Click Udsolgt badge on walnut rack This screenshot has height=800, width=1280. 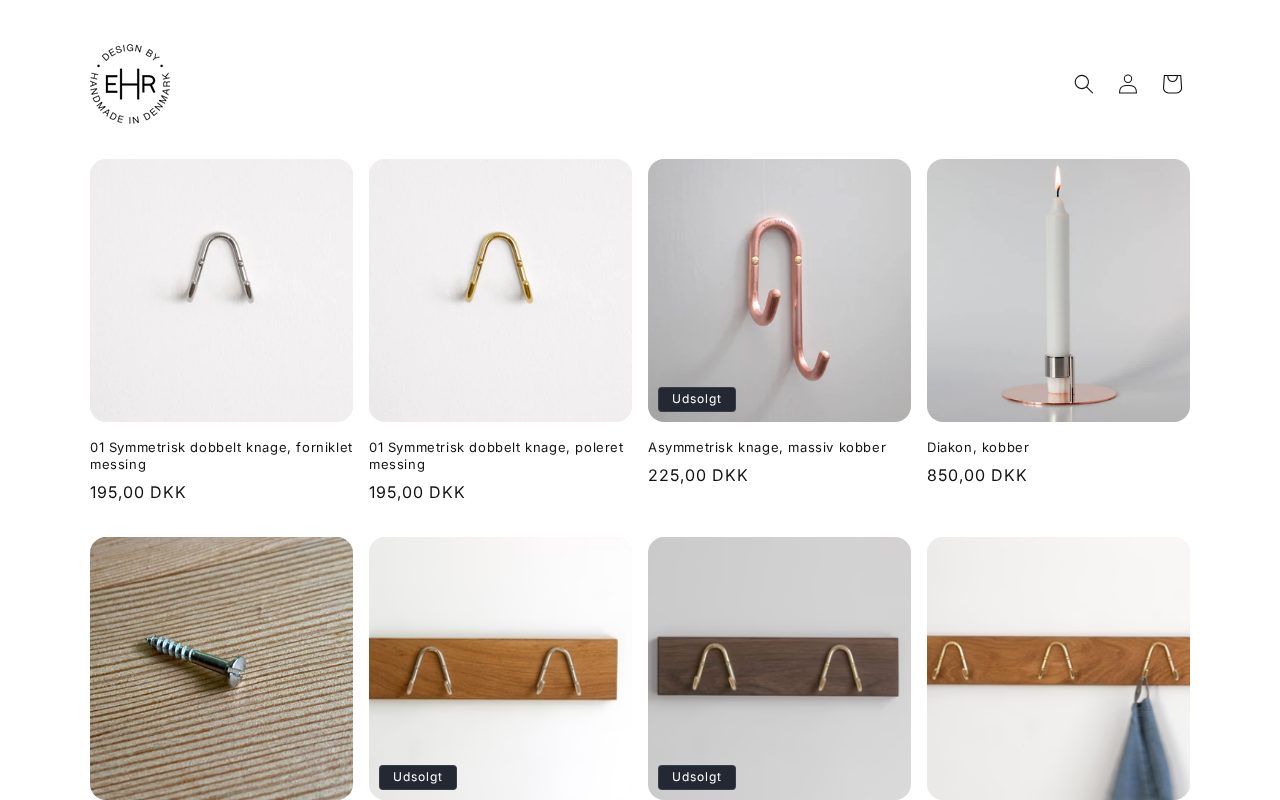[697, 777]
